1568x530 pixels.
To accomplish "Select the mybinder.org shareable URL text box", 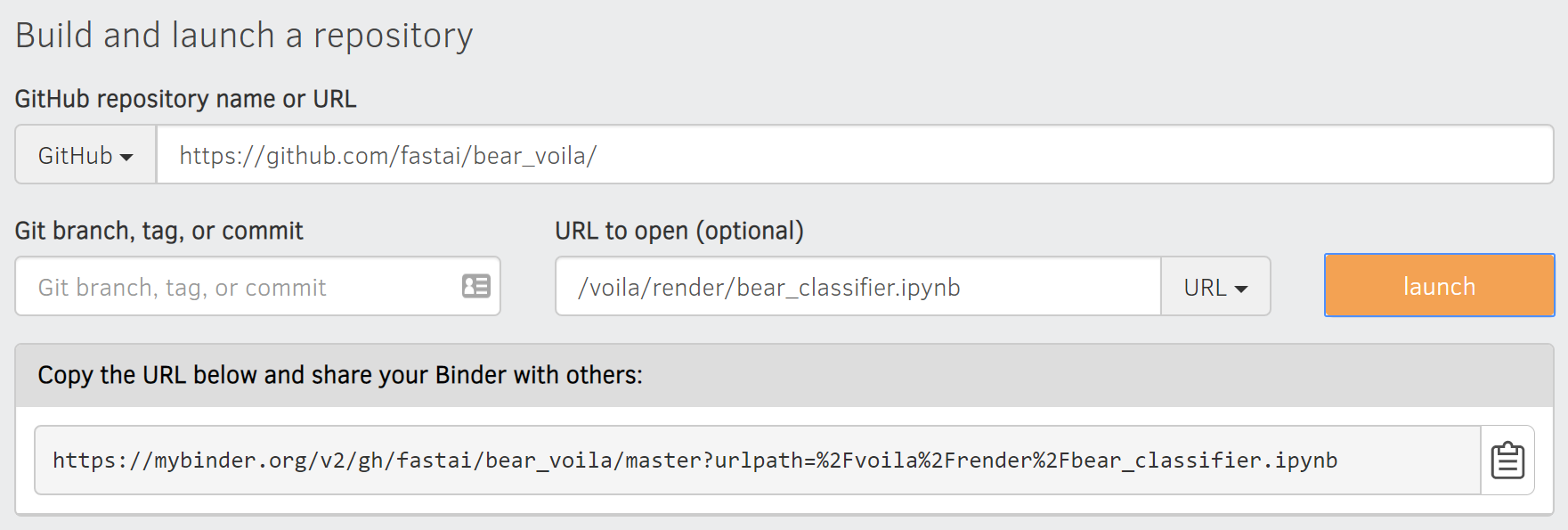I will [757, 461].
